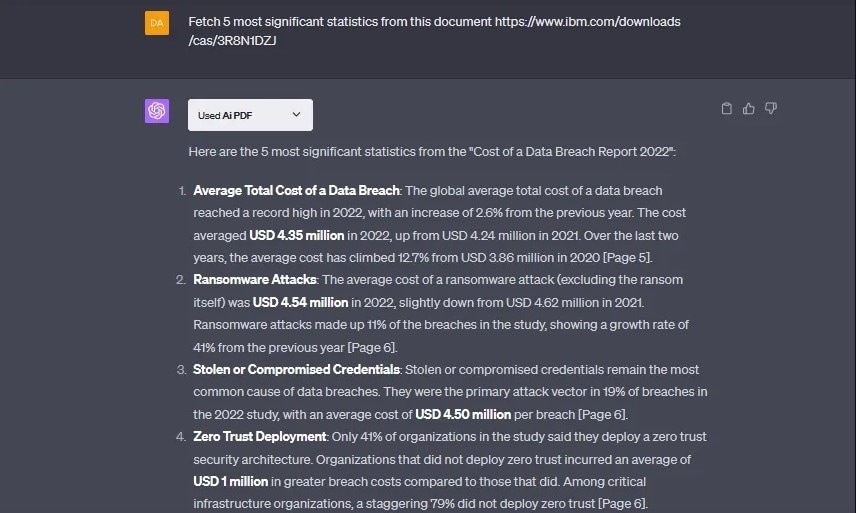The width and height of the screenshot is (856, 513).
Task: Click the bold USD 4.50 million figure
Action: click(464, 414)
